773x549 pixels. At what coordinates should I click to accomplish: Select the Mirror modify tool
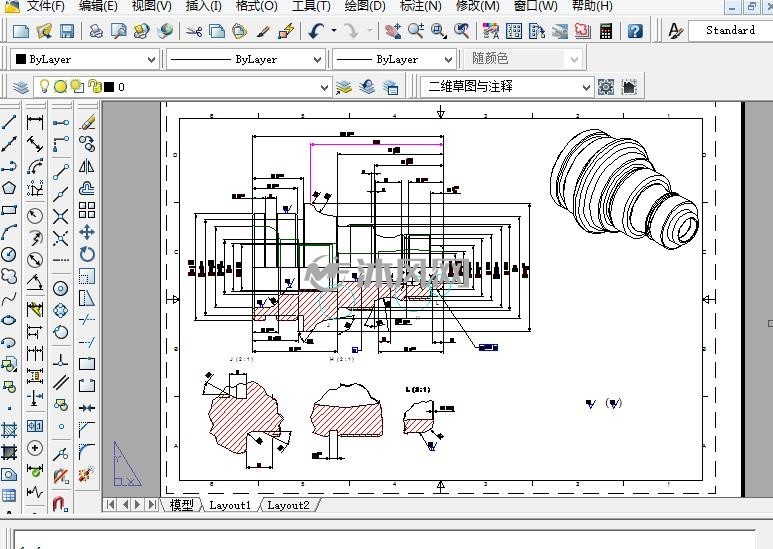87,166
